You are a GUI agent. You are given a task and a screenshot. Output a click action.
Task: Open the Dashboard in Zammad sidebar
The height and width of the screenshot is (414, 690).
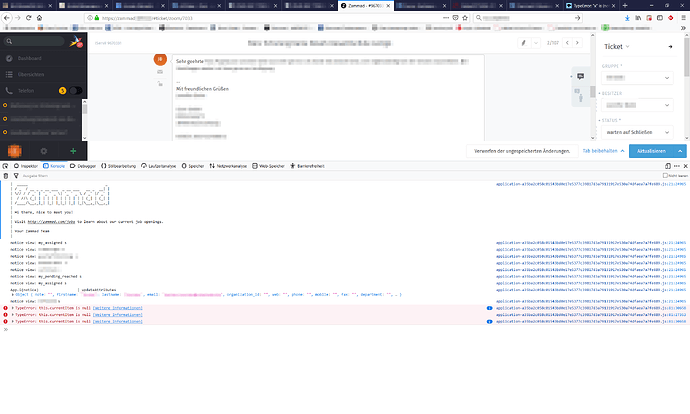tap(43, 58)
